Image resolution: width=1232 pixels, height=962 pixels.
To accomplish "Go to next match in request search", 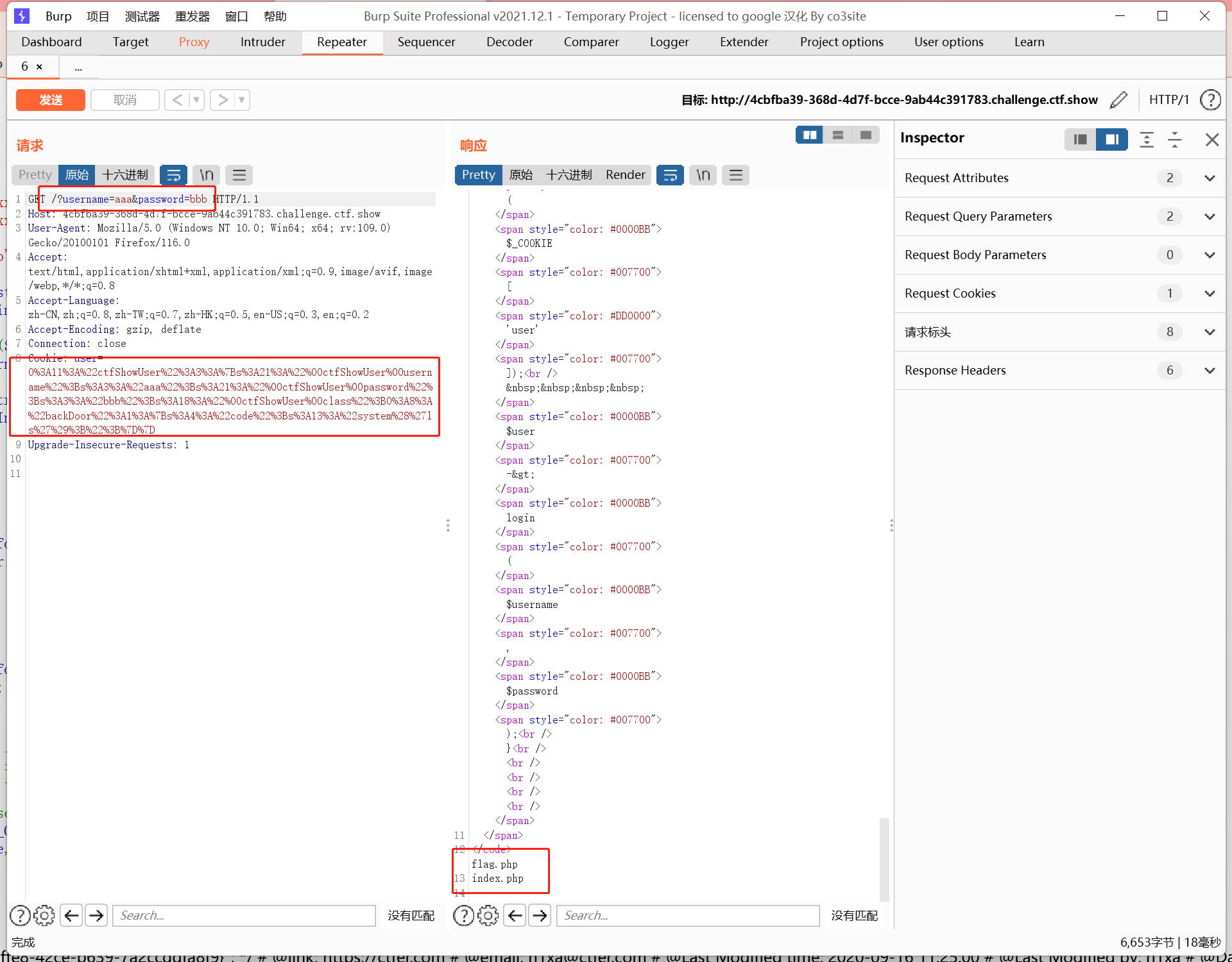I will tap(96, 916).
